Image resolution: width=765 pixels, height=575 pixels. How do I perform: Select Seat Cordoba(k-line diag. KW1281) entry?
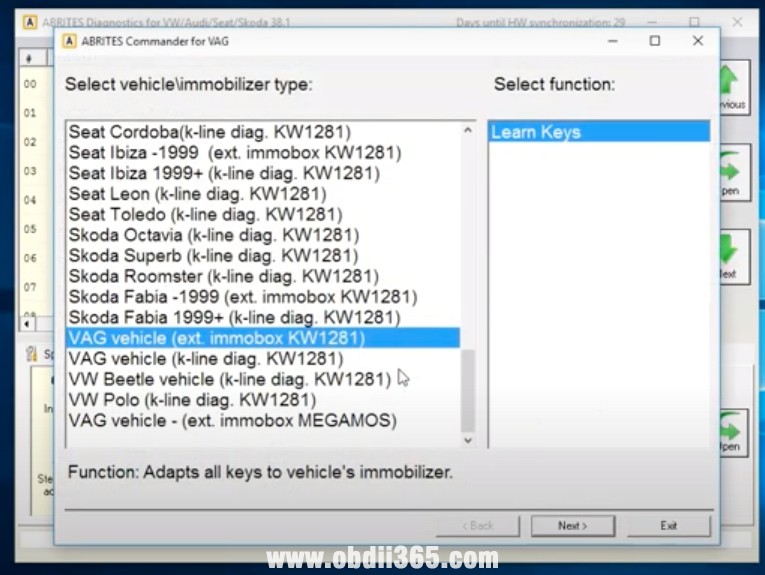coord(263,132)
